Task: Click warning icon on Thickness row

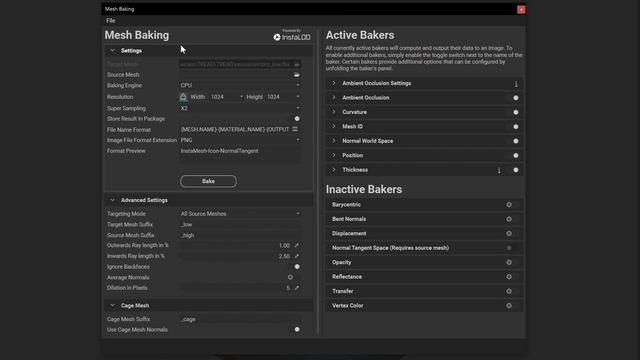Action: tap(499, 170)
